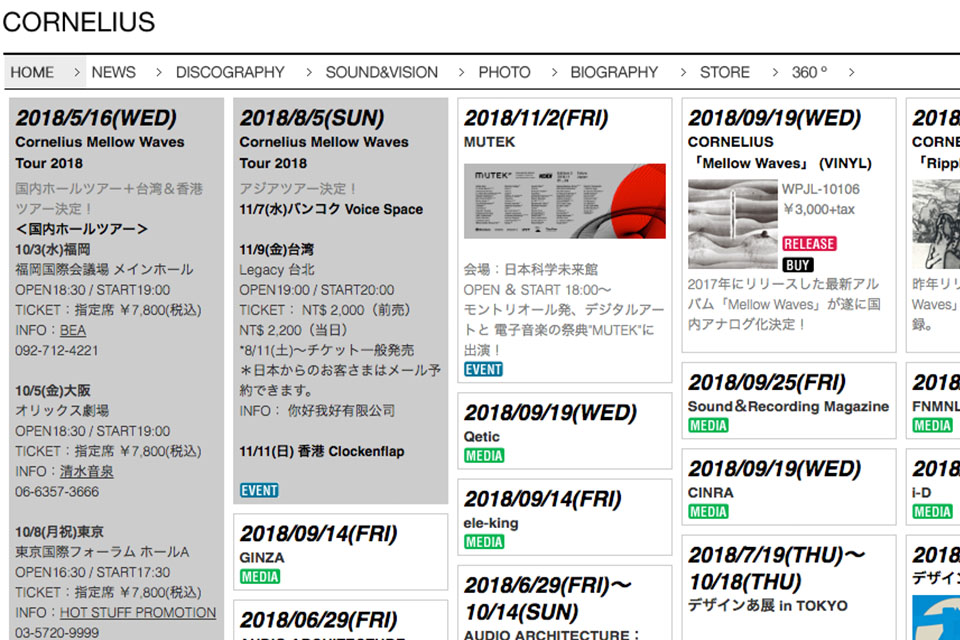
Task: Click the 2018/5/16(WED) date heading
Action: pos(96,118)
